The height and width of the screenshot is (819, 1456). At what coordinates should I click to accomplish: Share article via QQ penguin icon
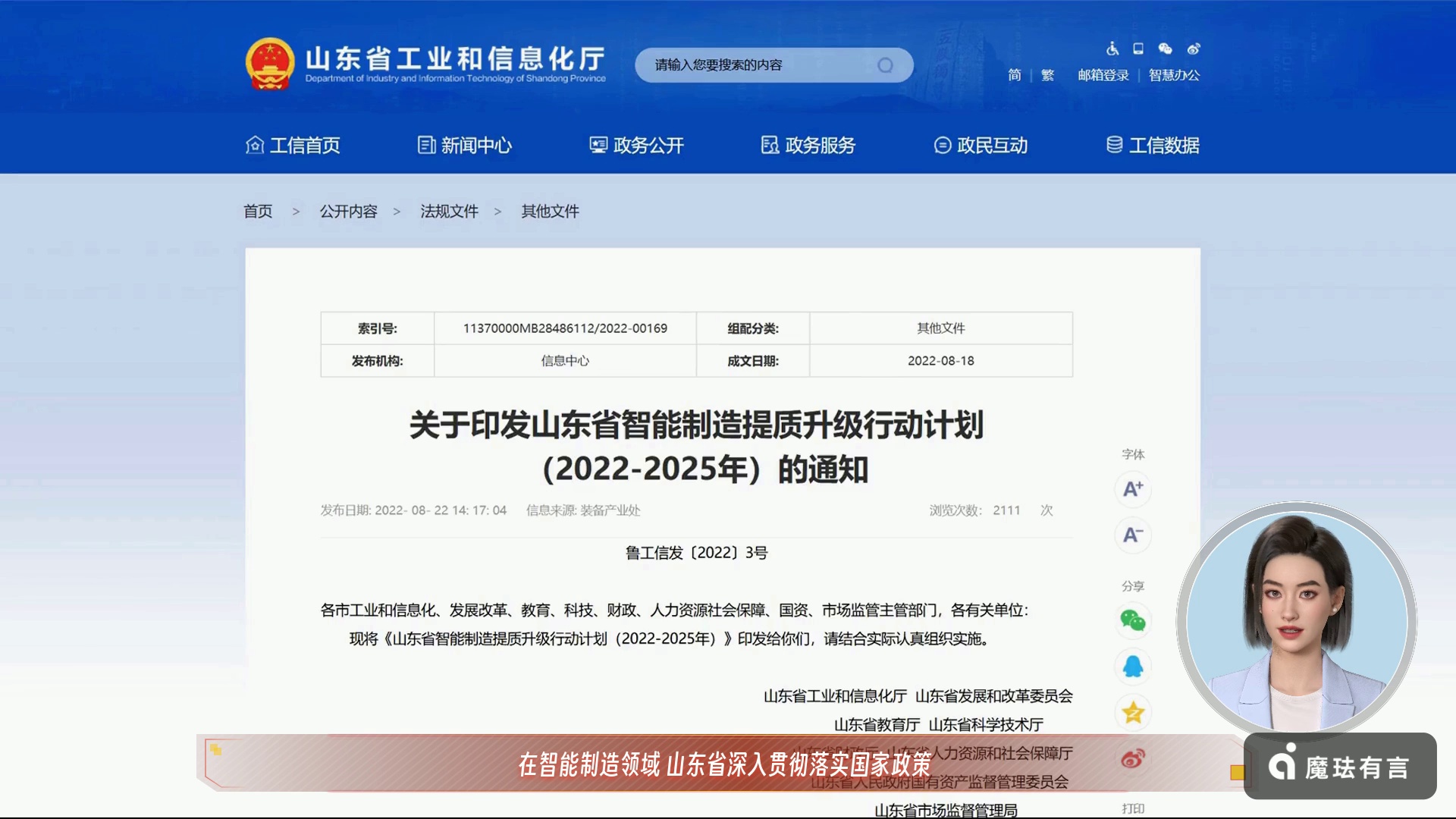(x=1133, y=667)
